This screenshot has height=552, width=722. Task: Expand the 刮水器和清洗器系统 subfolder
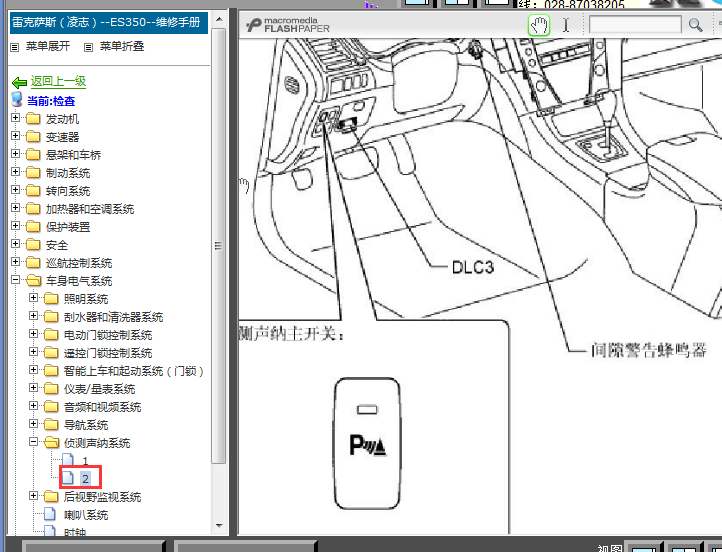[x=33, y=315]
